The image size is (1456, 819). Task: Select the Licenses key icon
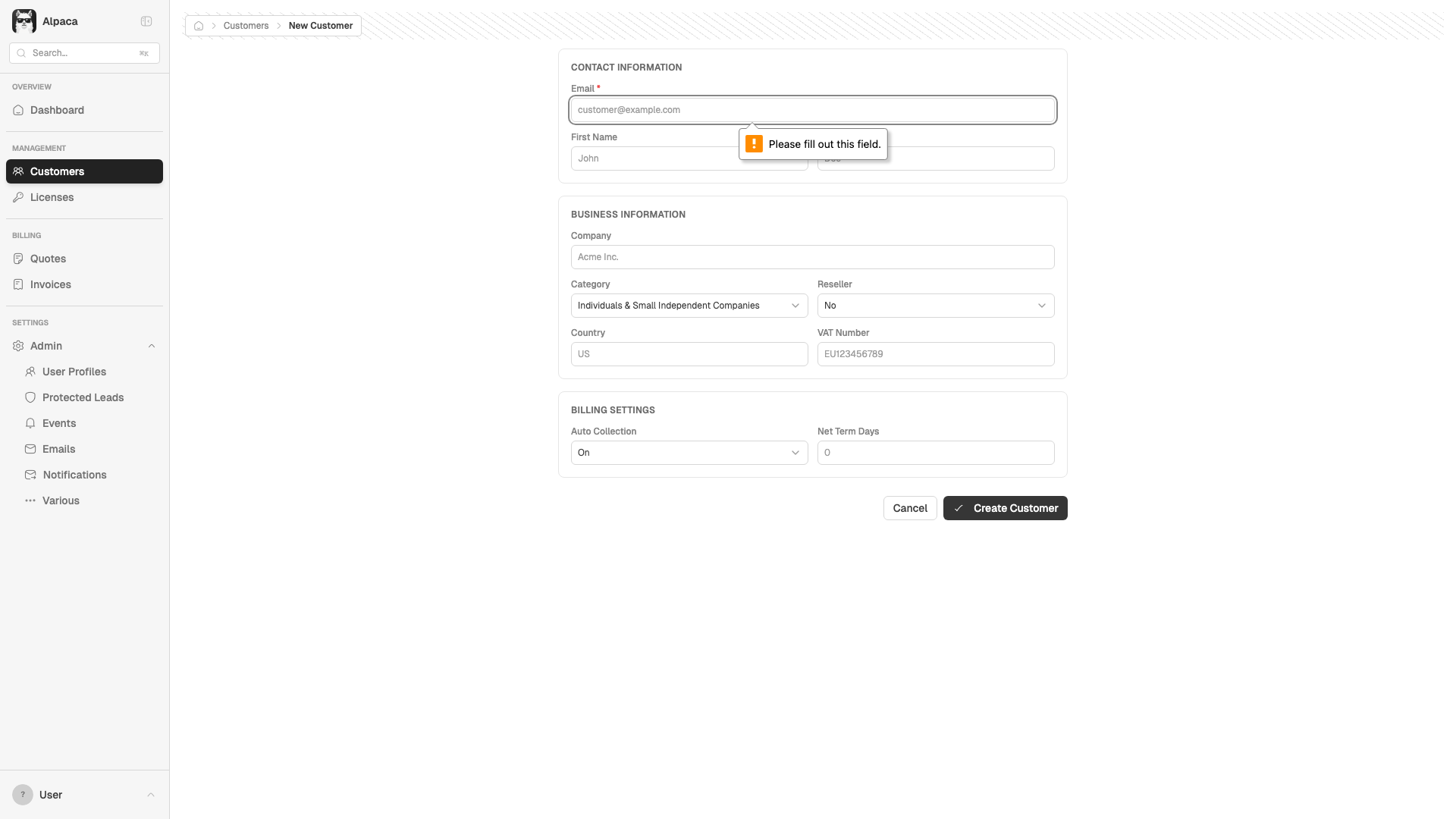click(x=18, y=197)
